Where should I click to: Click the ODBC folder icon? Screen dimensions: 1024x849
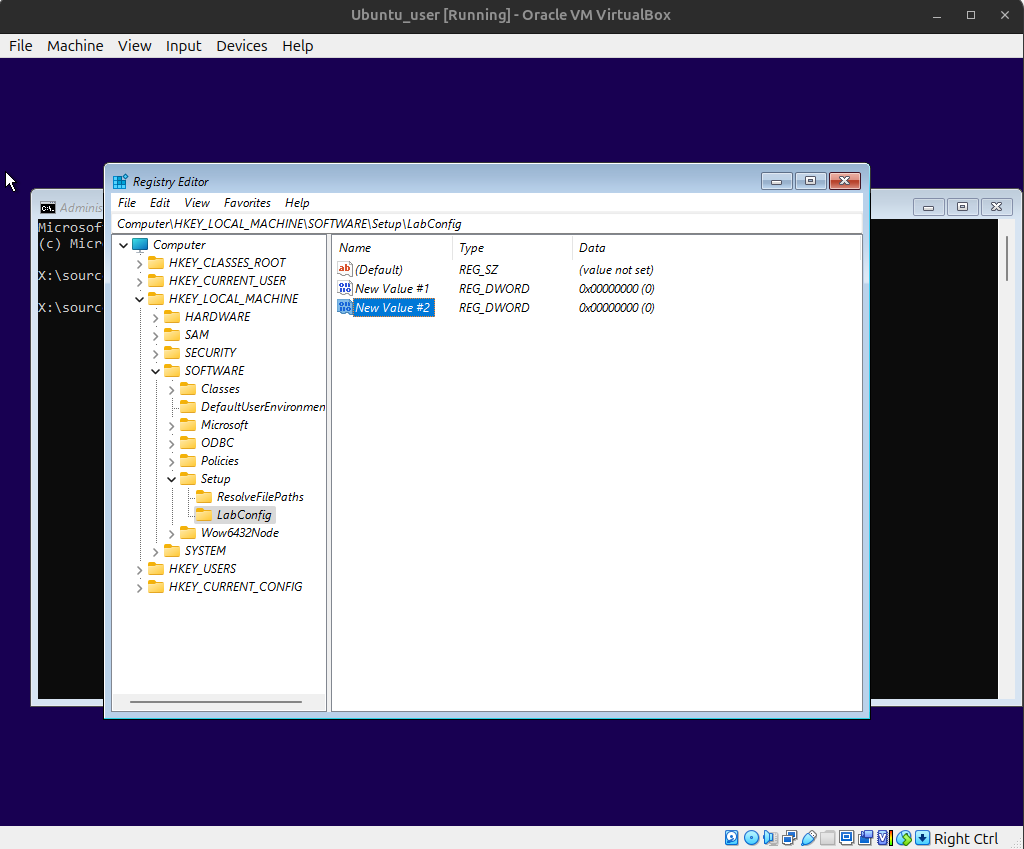[188, 443]
